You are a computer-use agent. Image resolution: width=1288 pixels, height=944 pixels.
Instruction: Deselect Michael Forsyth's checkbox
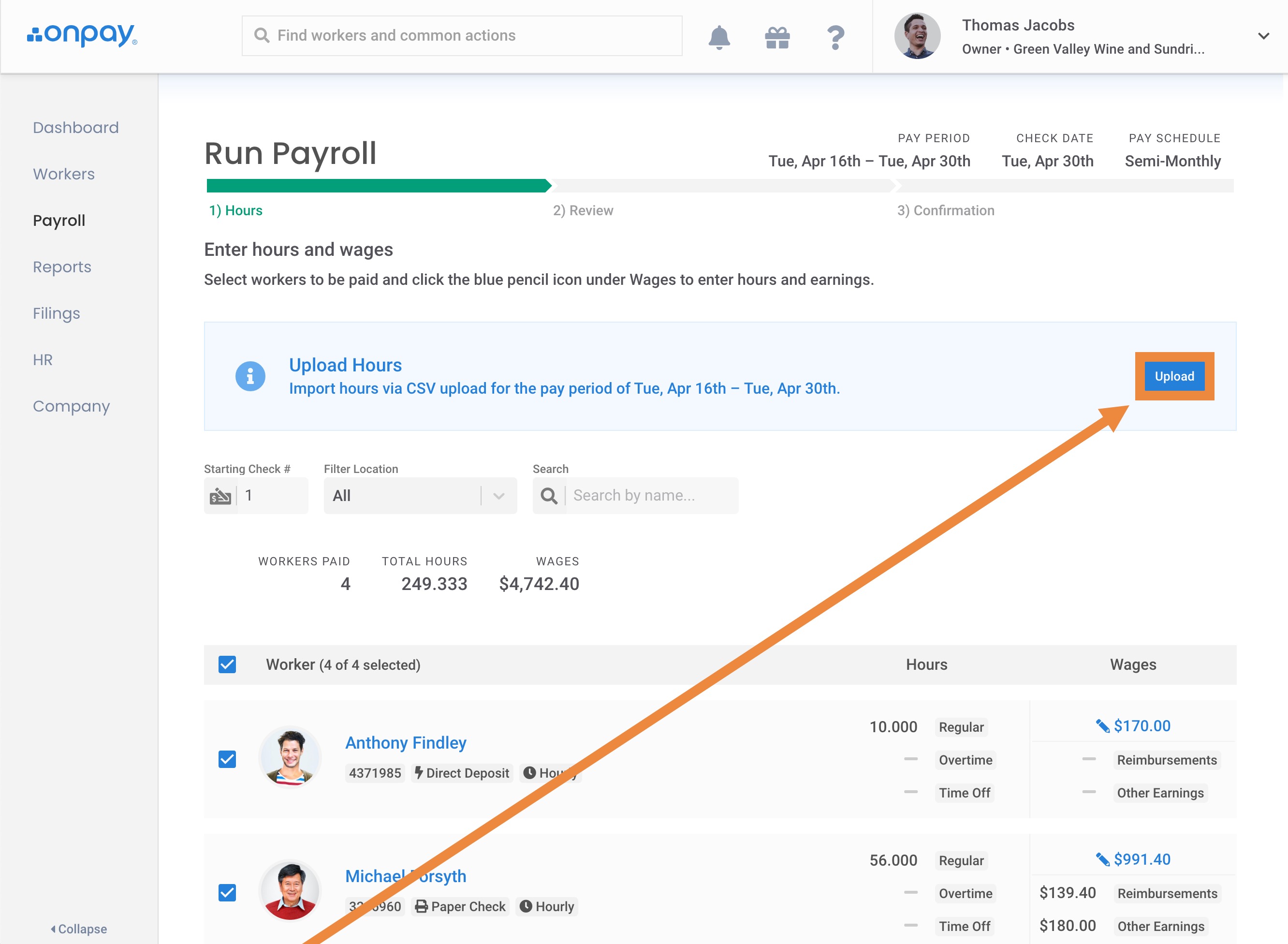click(x=227, y=893)
